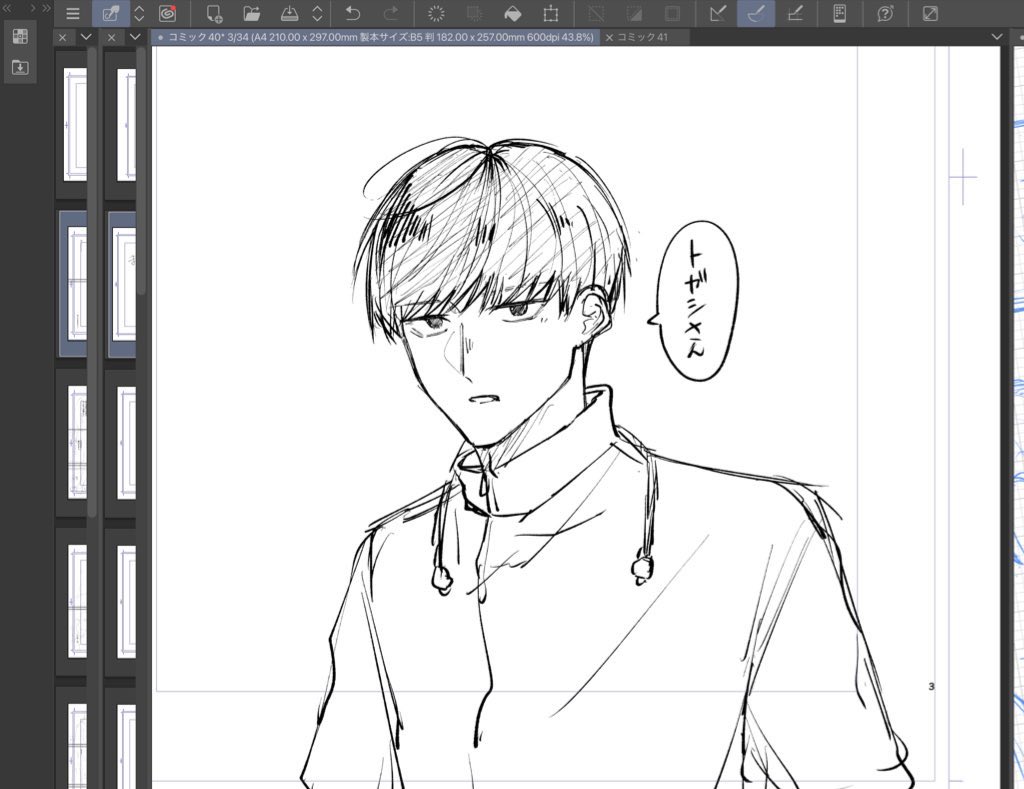Toggle Snap to Ruler

click(x=718, y=14)
